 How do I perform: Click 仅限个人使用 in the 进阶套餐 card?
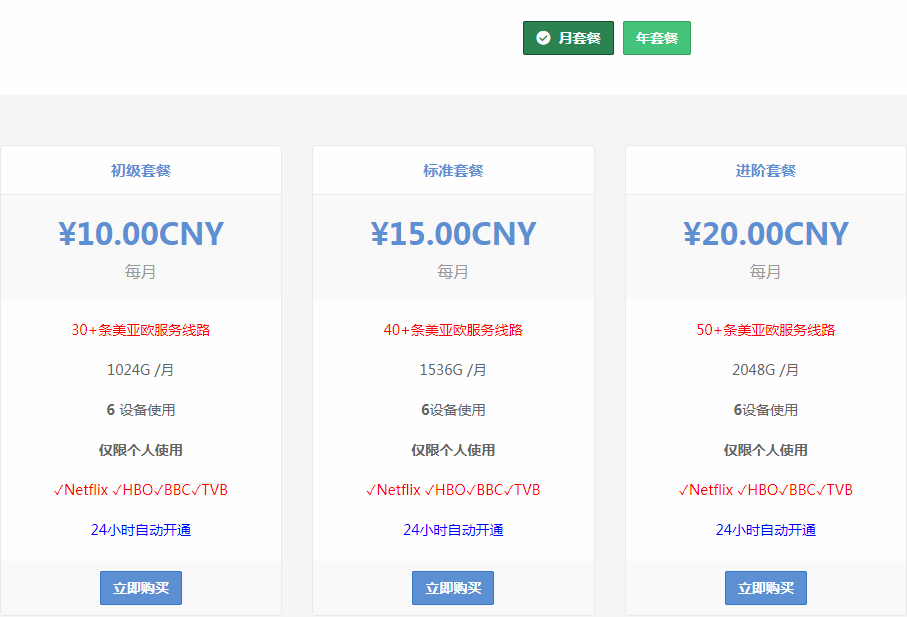(765, 450)
